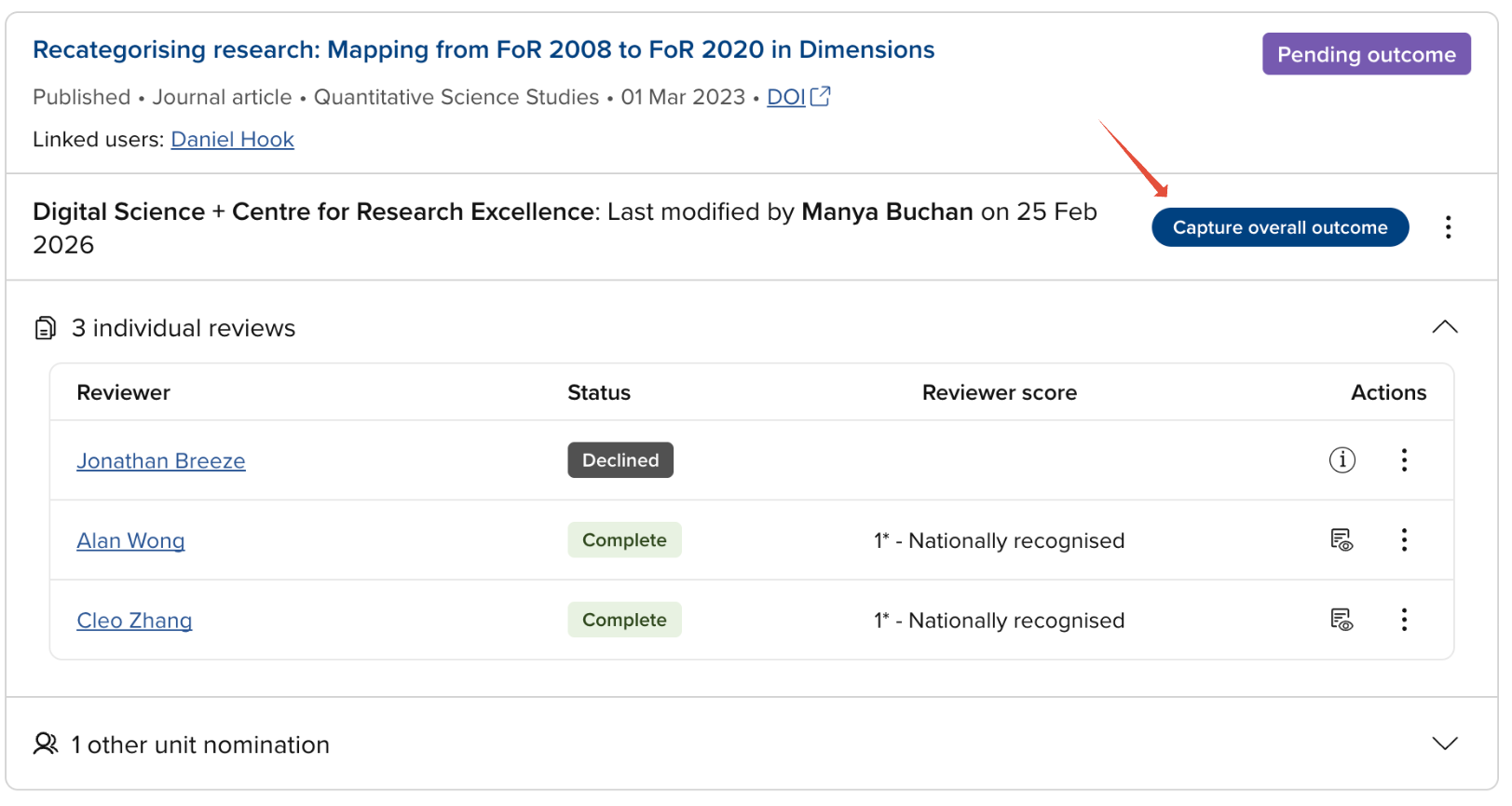Open more actions menu for Cleo Zhang
The height and width of the screenshot is (806, 1512).
pos(1404,620)
